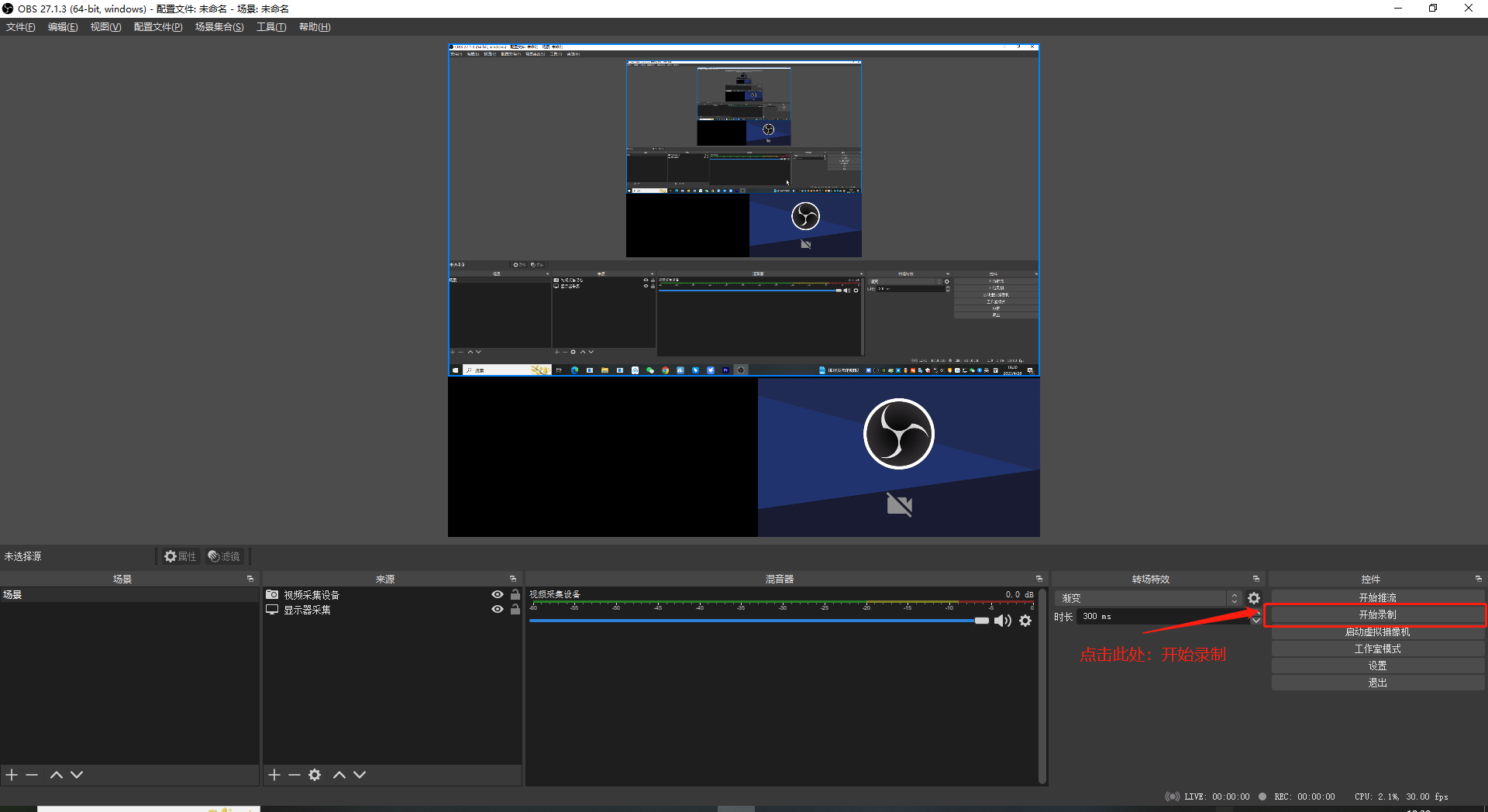Open source properties gear in 来源 toolbar

click(x=315, y=775)
